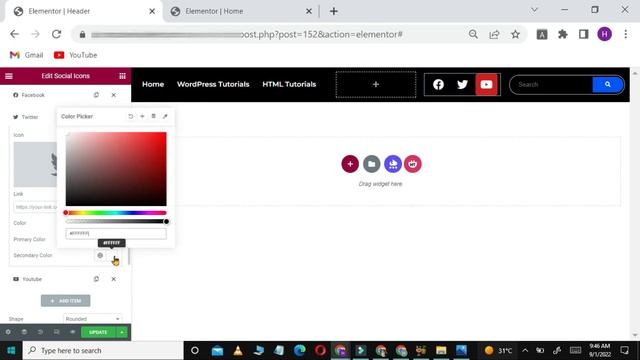This screenshot has height=360, width=640.
Task: Remove the Youtube social icon item
Action: (x=113, y=279)
